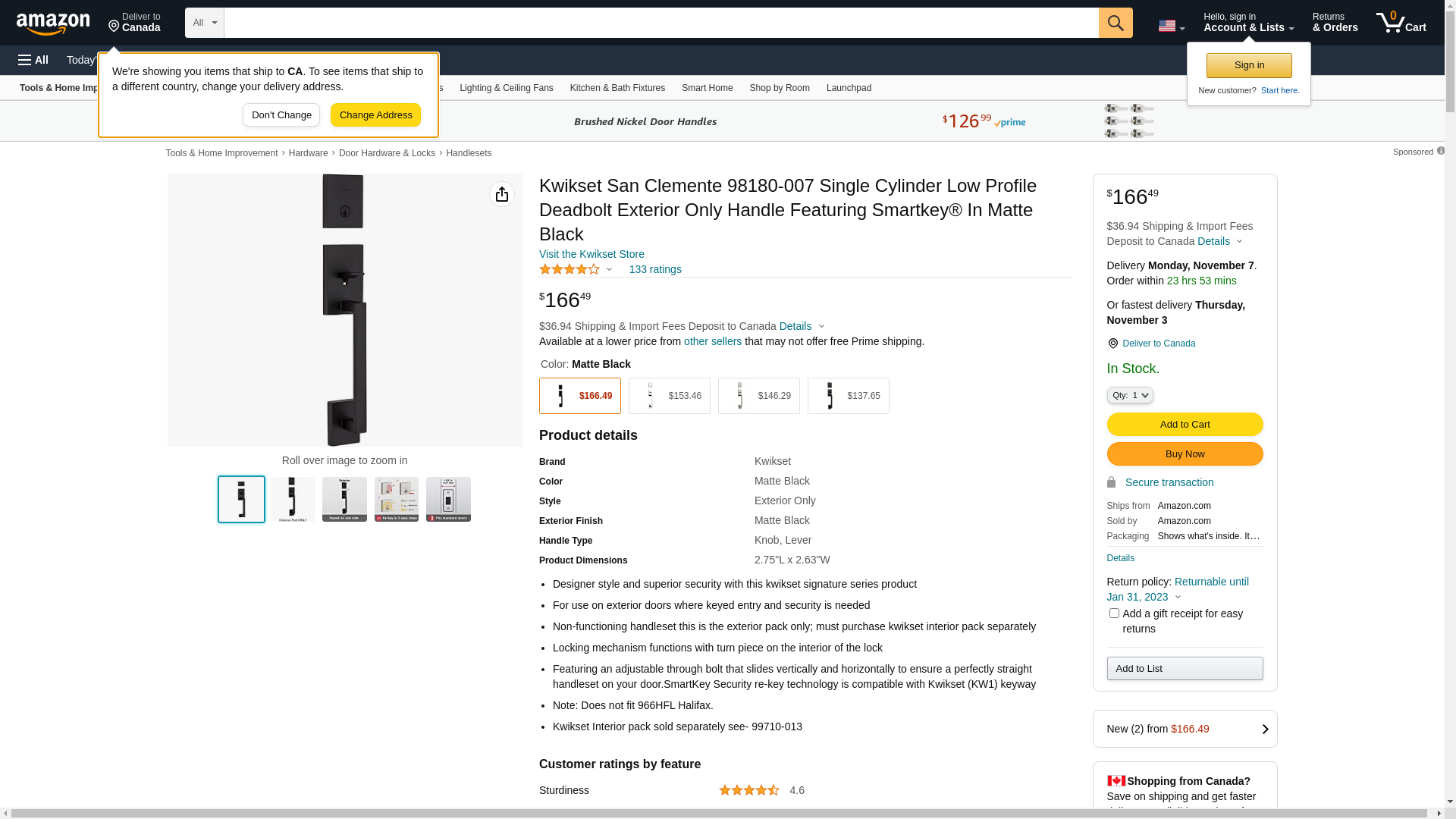Select the $146.29 color swatch
Screen dimensions: 1456x819
[x=758, y=396]
